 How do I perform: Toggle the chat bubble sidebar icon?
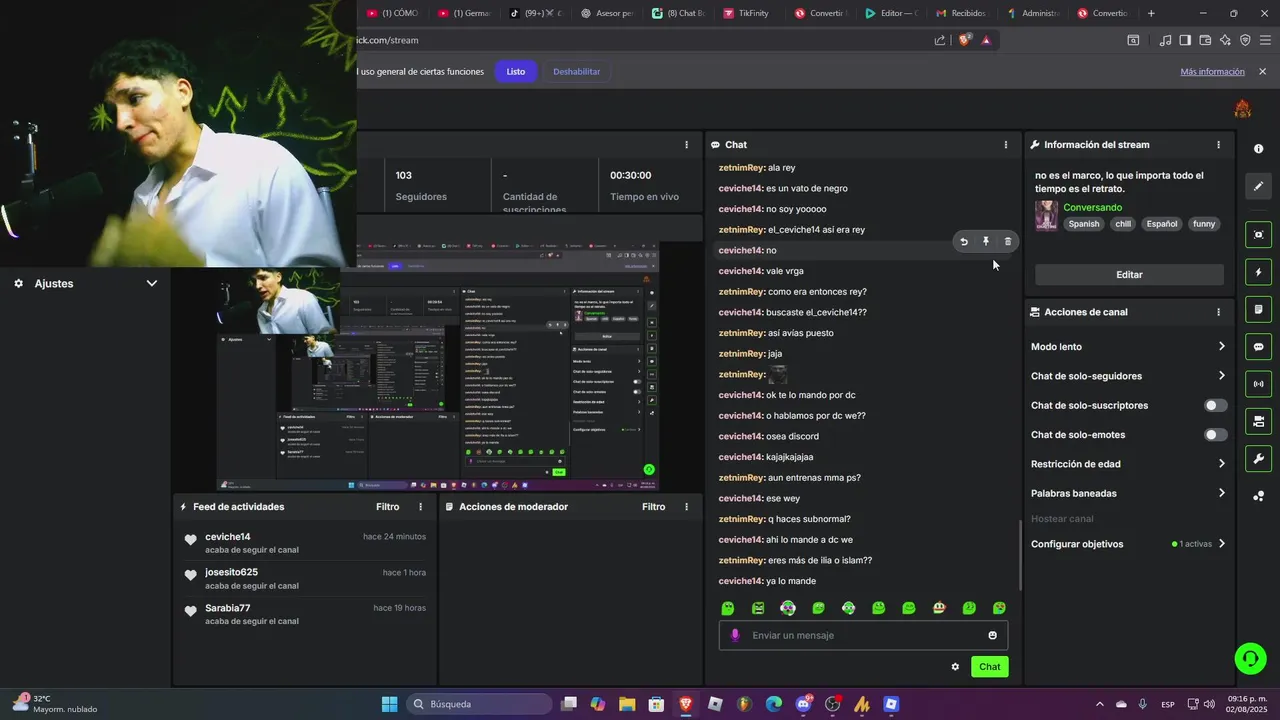[1258, 347]
